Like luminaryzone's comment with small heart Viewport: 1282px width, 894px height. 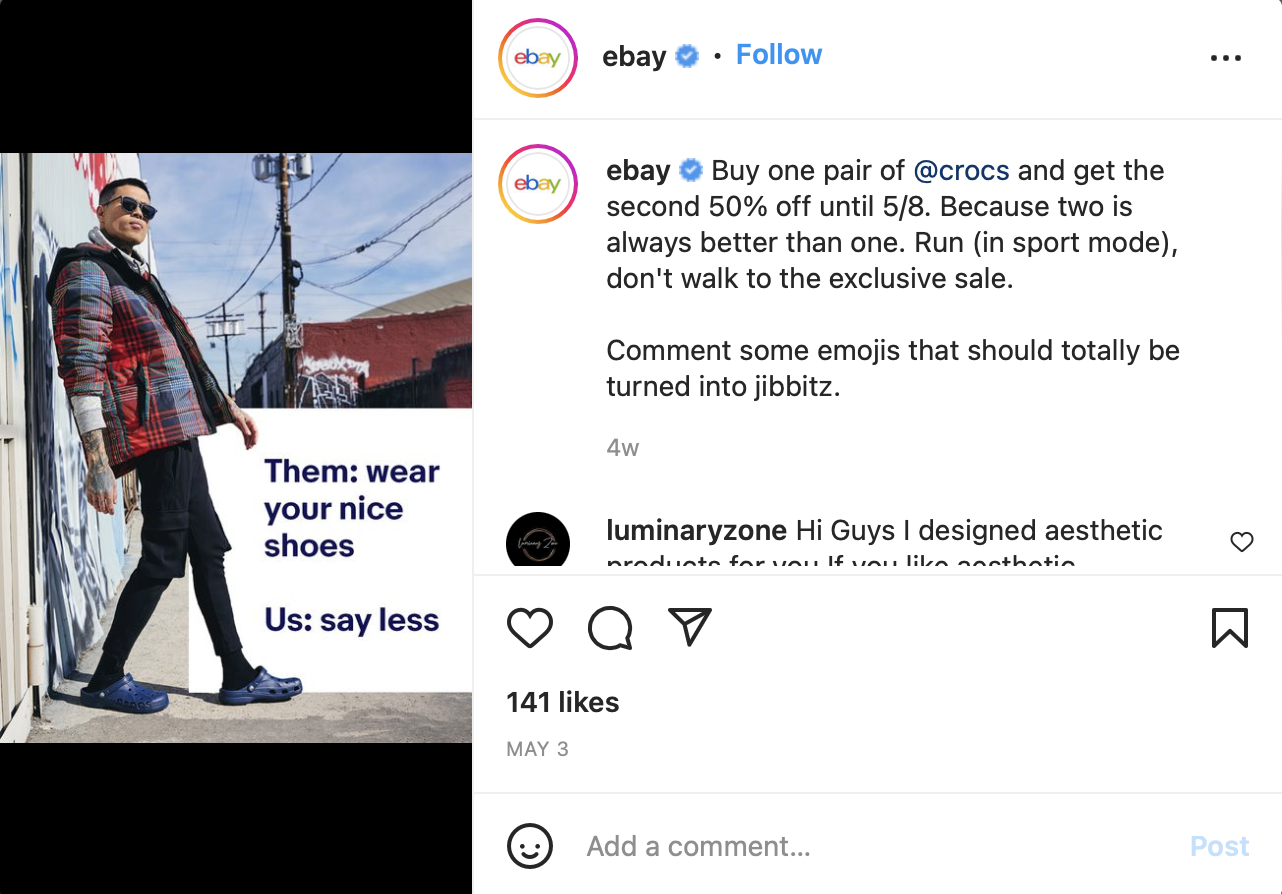click(x=1241, y=542)
